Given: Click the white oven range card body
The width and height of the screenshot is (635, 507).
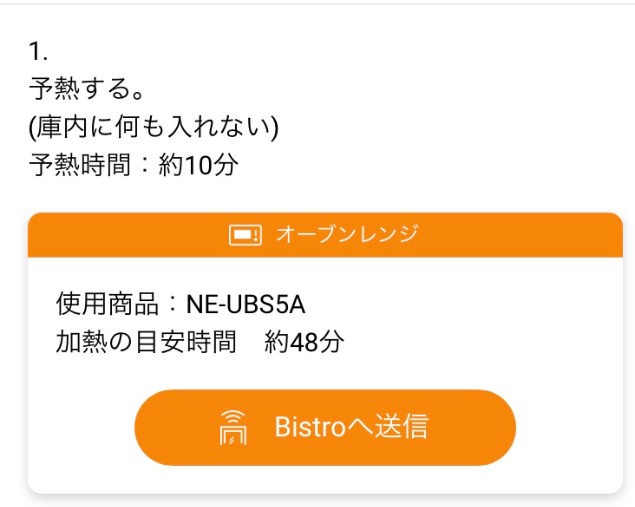Looking at the screenshot, I should click(x=325, y=375).
